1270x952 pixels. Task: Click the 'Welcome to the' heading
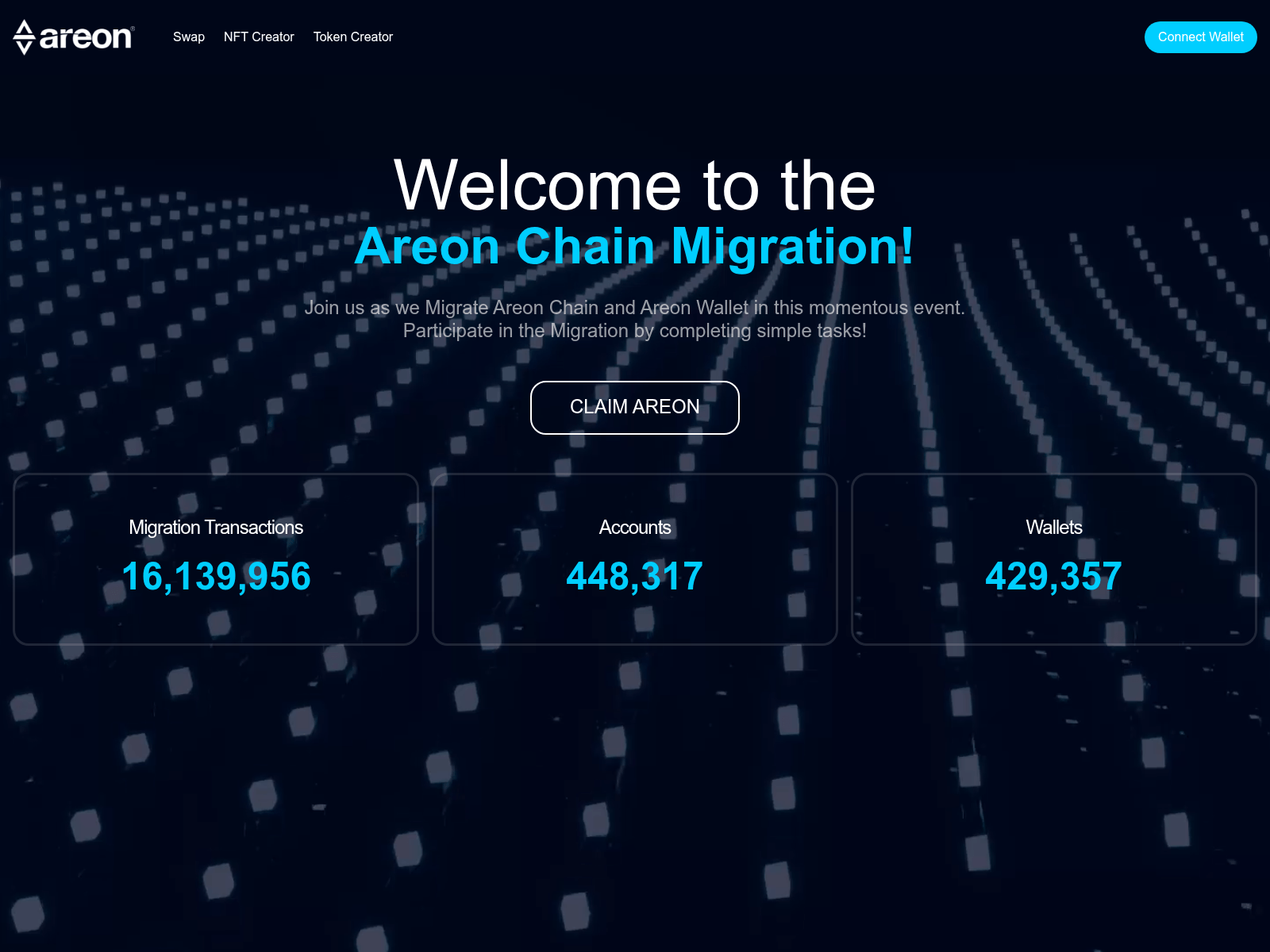point(635,186)
